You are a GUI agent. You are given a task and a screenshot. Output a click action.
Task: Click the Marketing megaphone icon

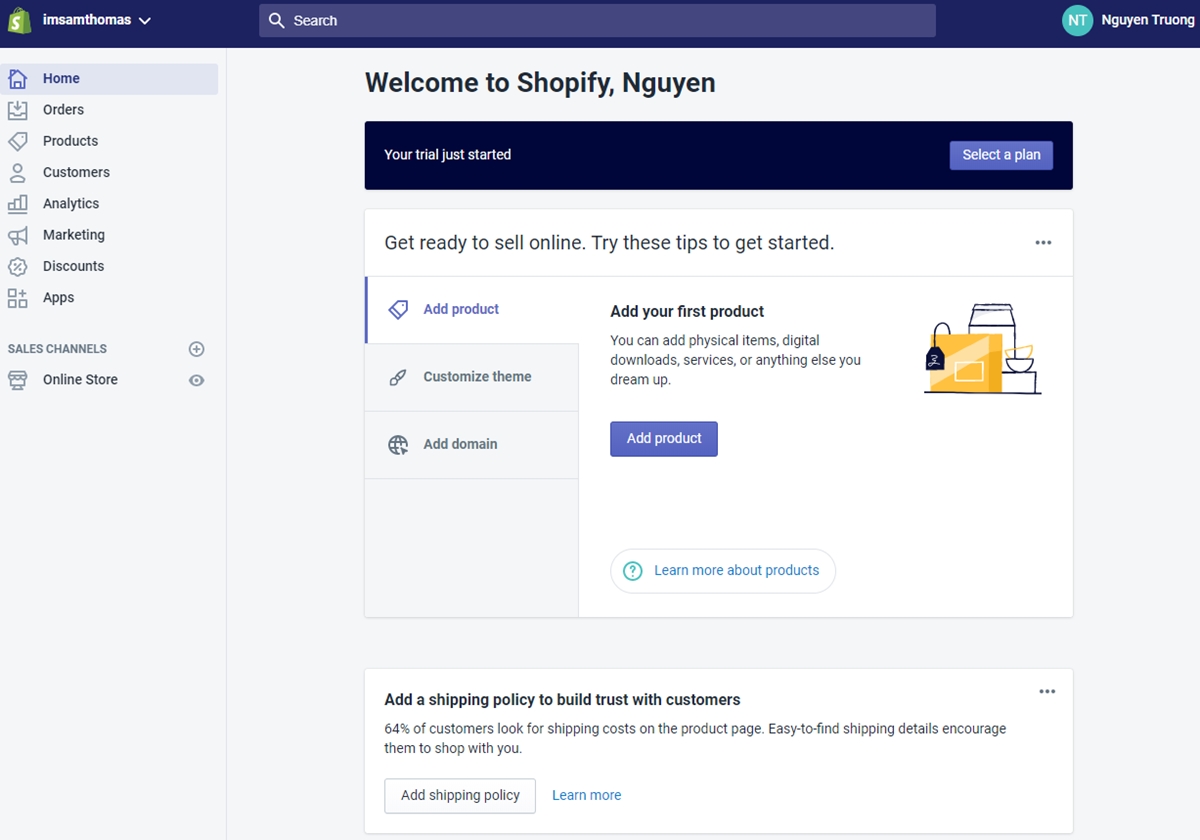[x=17, y=235]
